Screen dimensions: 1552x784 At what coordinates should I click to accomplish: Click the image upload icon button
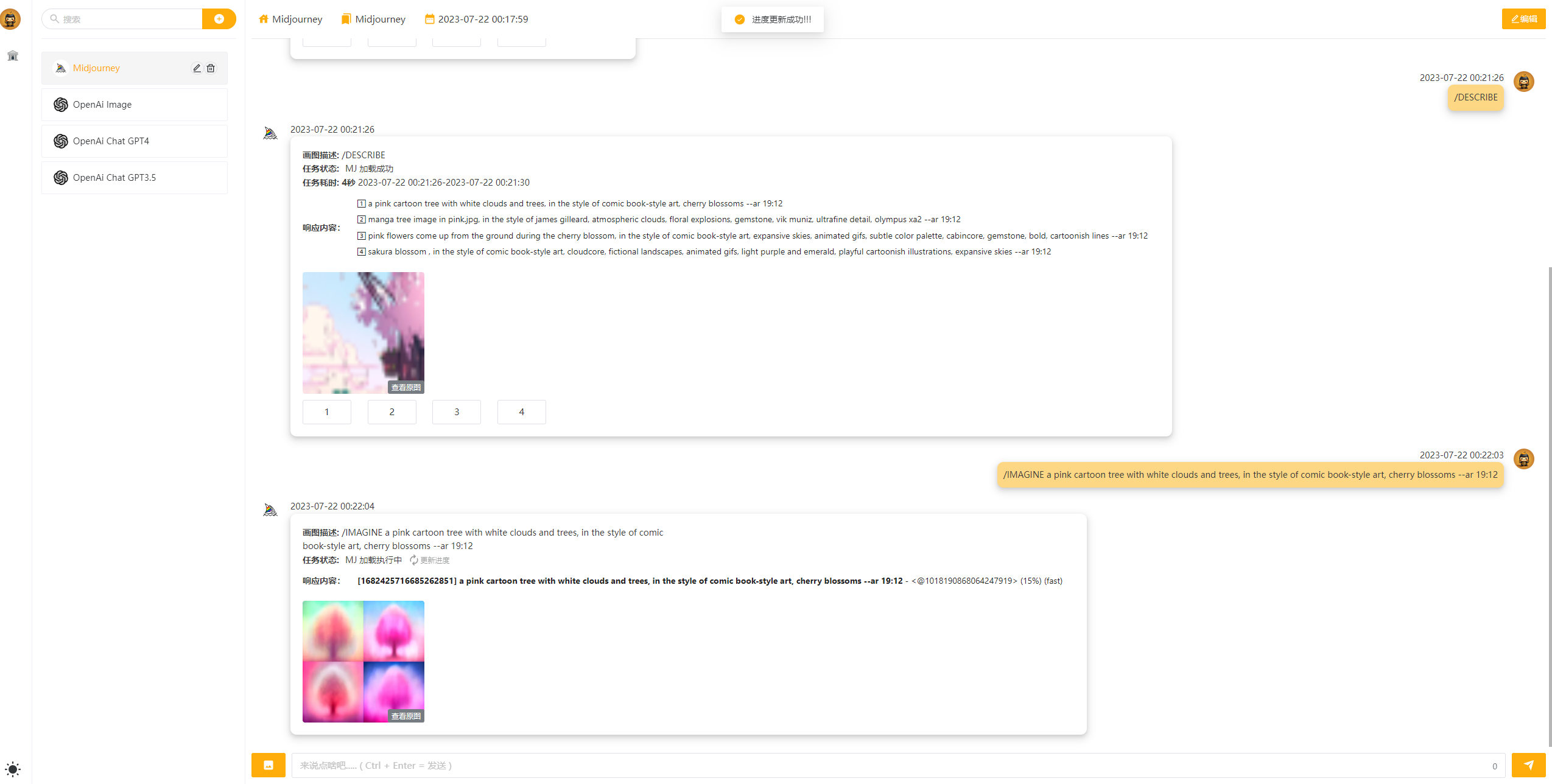pos(269,765)
